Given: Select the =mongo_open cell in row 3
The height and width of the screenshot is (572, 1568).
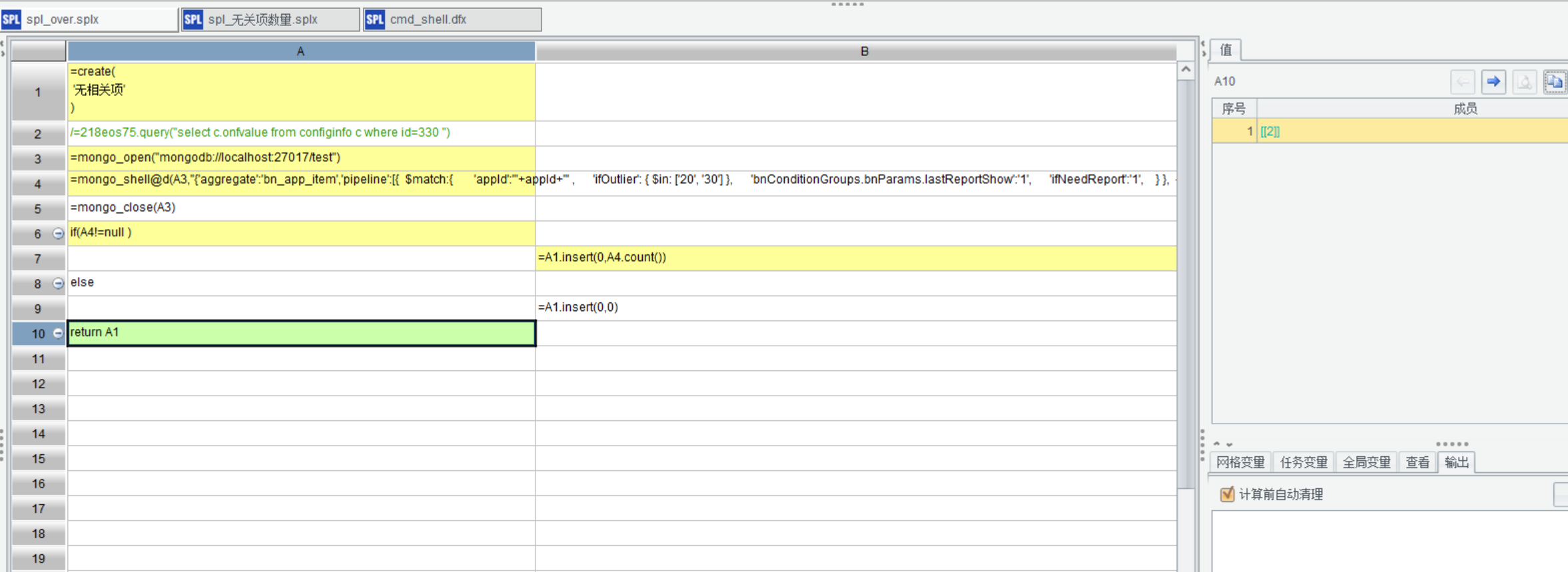Looking at the screenshot, I should (x=301, y=158).
